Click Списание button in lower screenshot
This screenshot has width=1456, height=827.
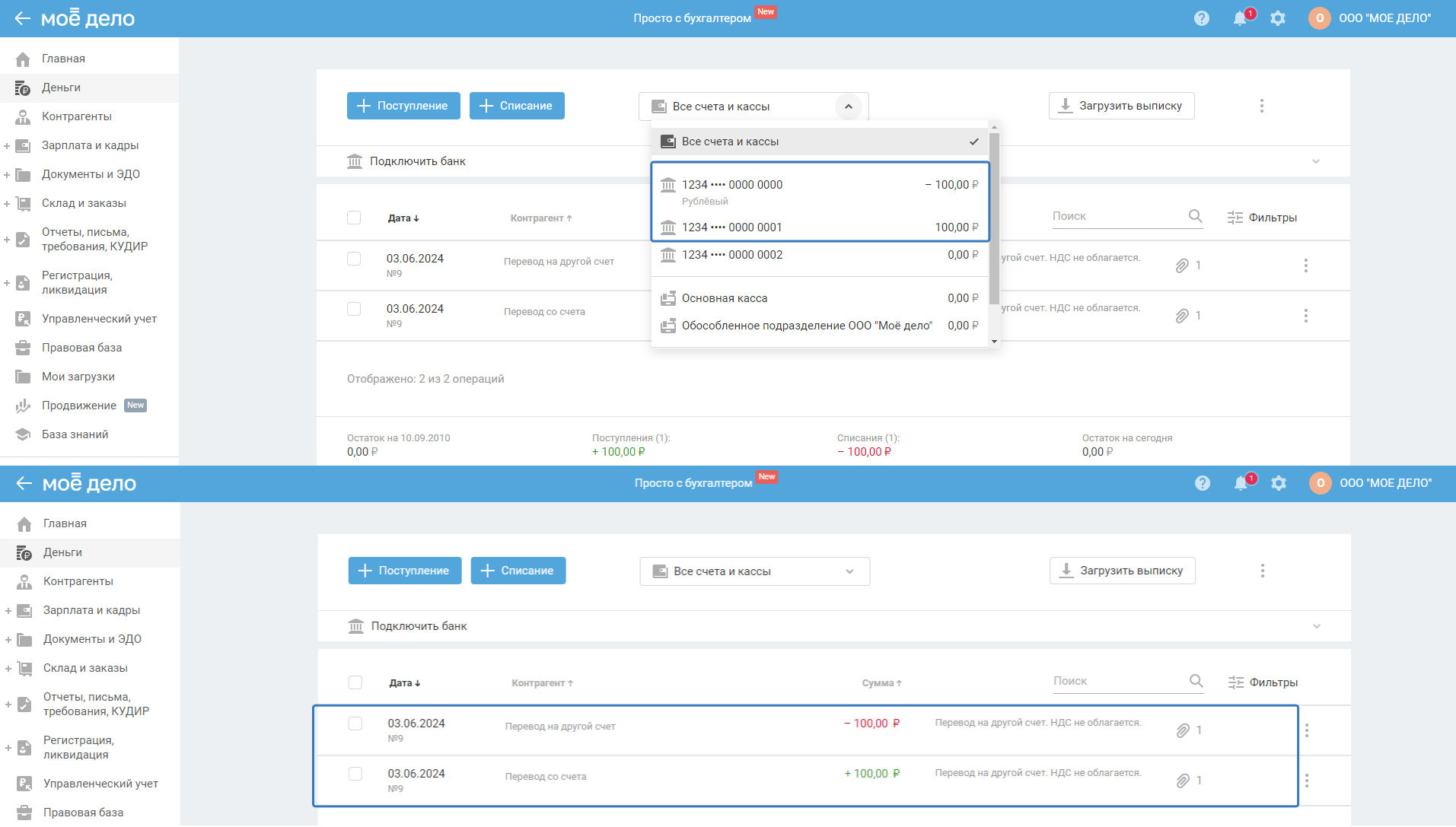518,571
